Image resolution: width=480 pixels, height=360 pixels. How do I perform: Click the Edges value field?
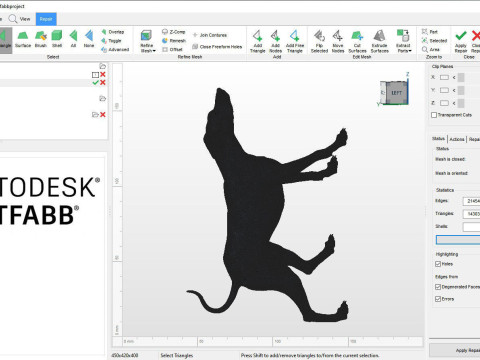point(471,201)
